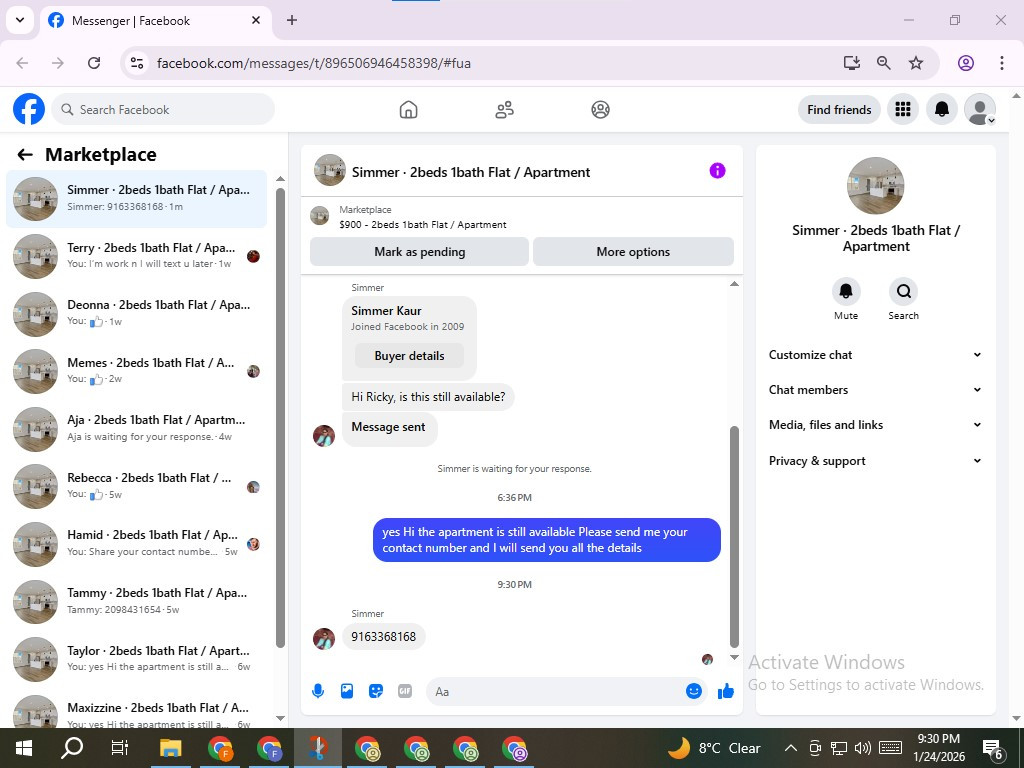Mute this conversation with the bell icon

pos(846,291)
